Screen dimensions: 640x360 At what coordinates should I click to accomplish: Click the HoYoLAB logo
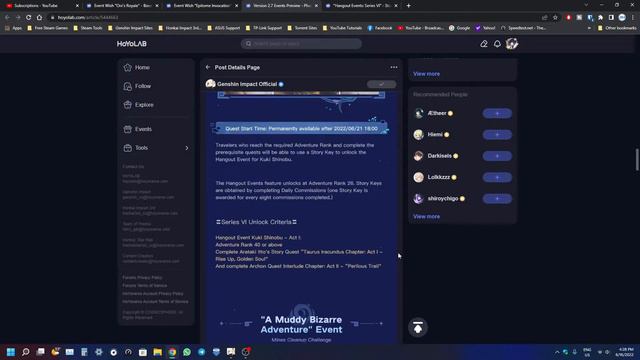[131, 44]
